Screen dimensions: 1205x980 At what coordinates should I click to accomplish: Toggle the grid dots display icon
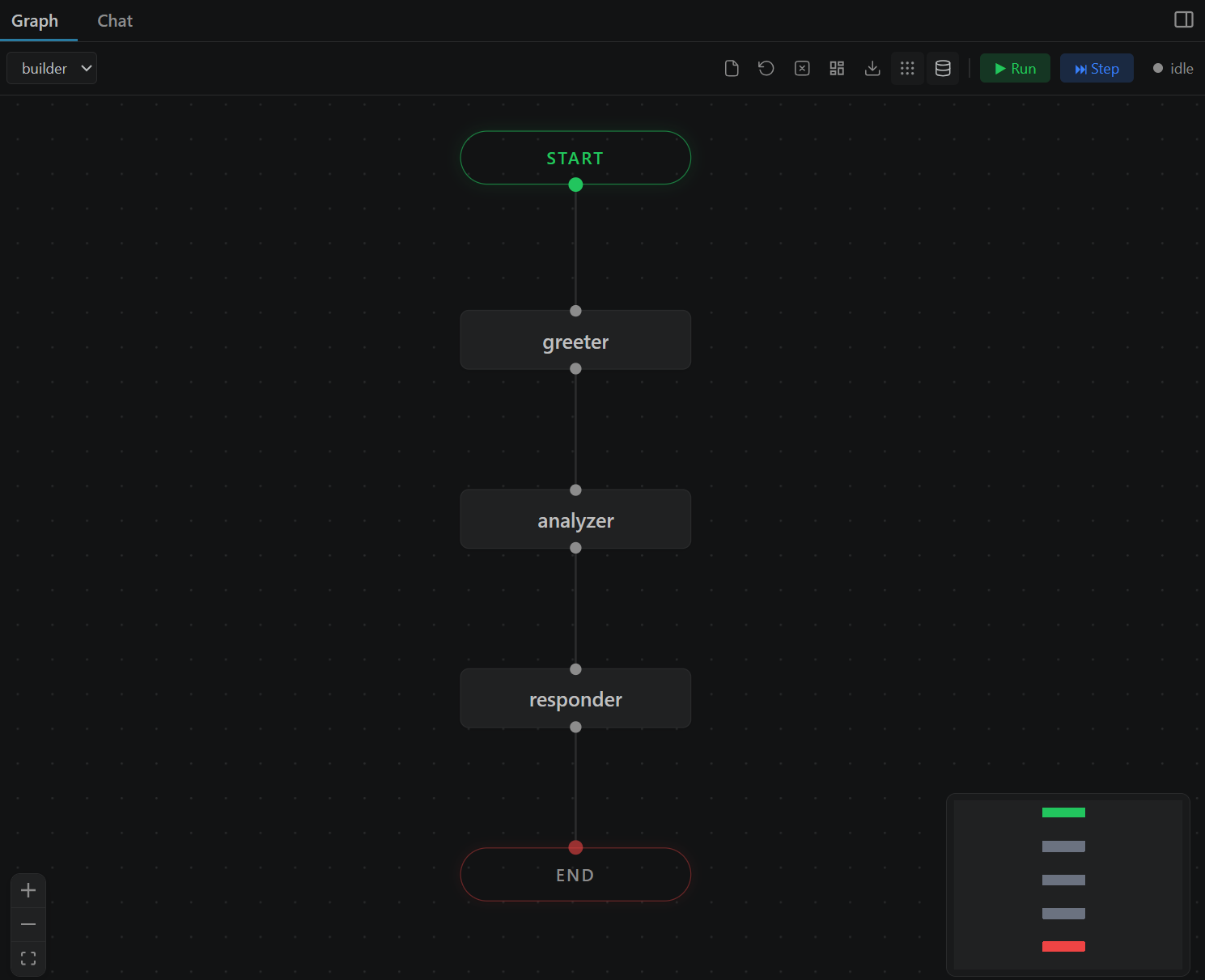pyautogui.click(x=907, y=68)
